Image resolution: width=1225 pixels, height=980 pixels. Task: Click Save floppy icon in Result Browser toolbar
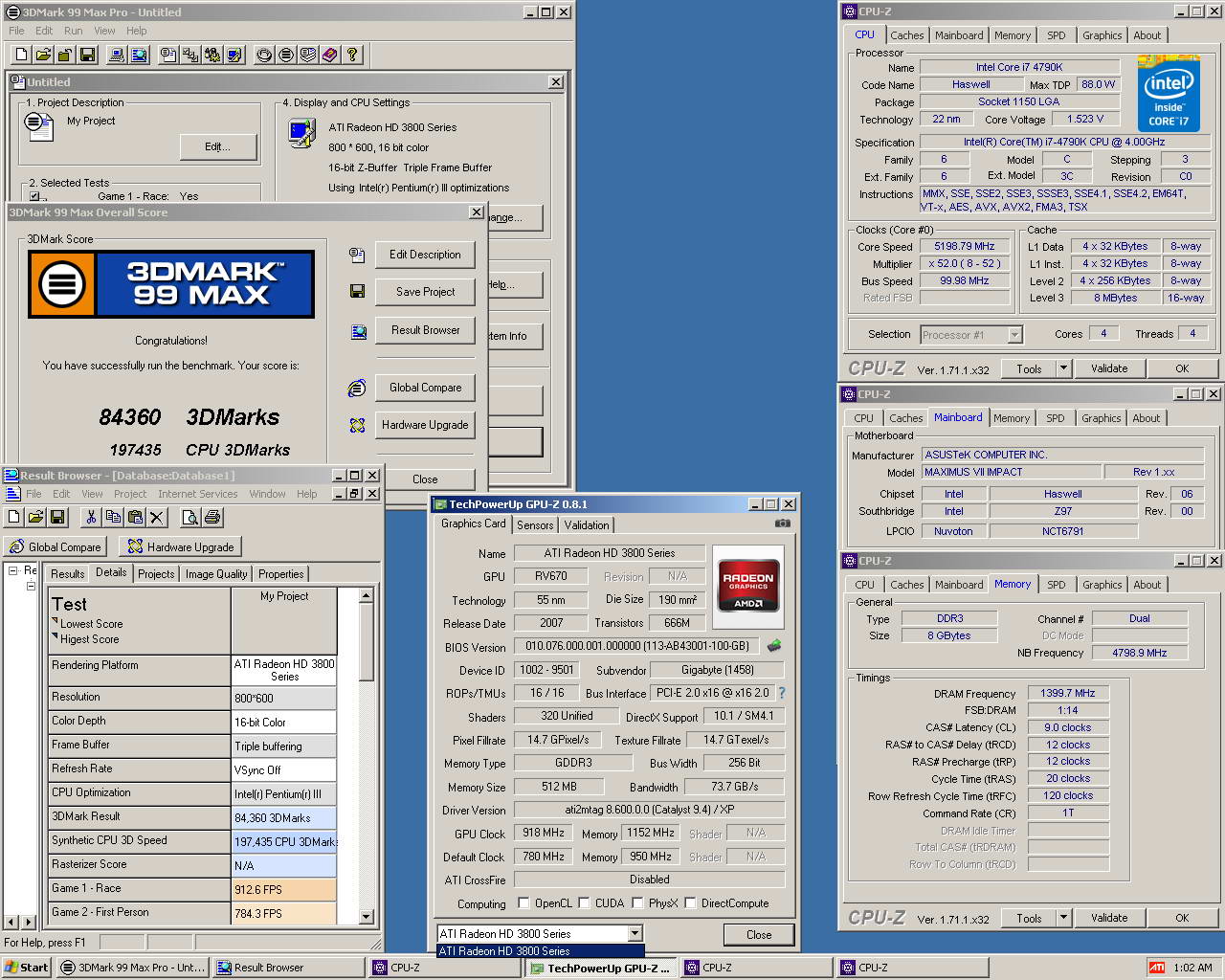tap(57, 518)
